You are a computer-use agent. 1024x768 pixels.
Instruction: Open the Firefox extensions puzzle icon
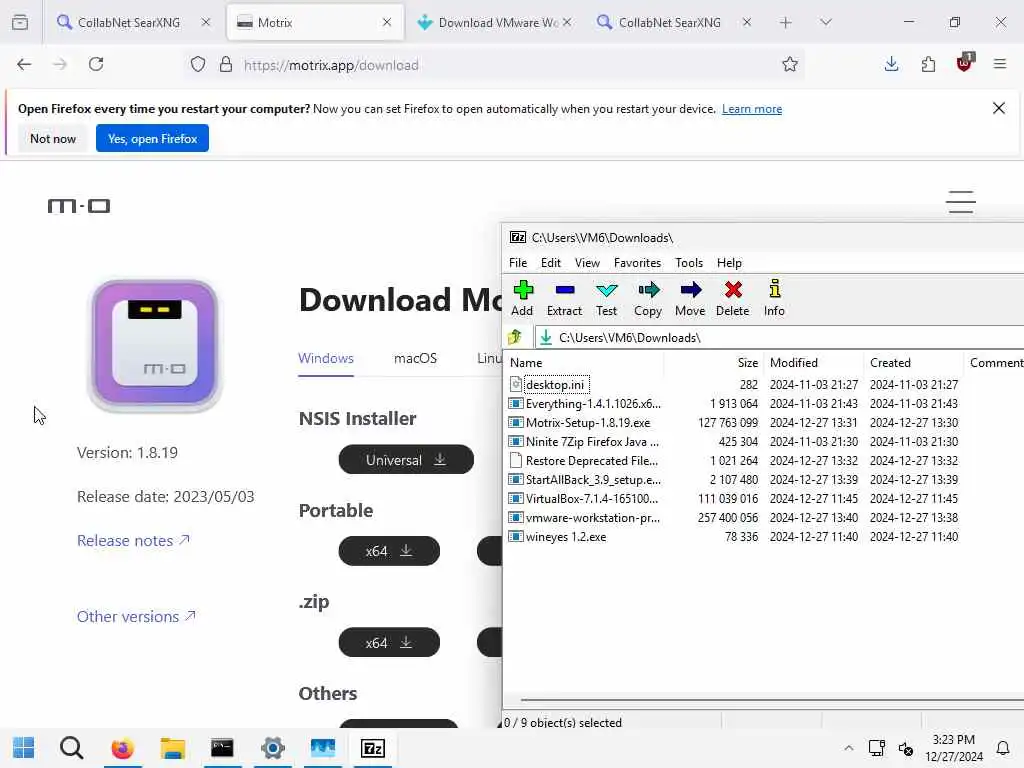(x=928, y=64)
